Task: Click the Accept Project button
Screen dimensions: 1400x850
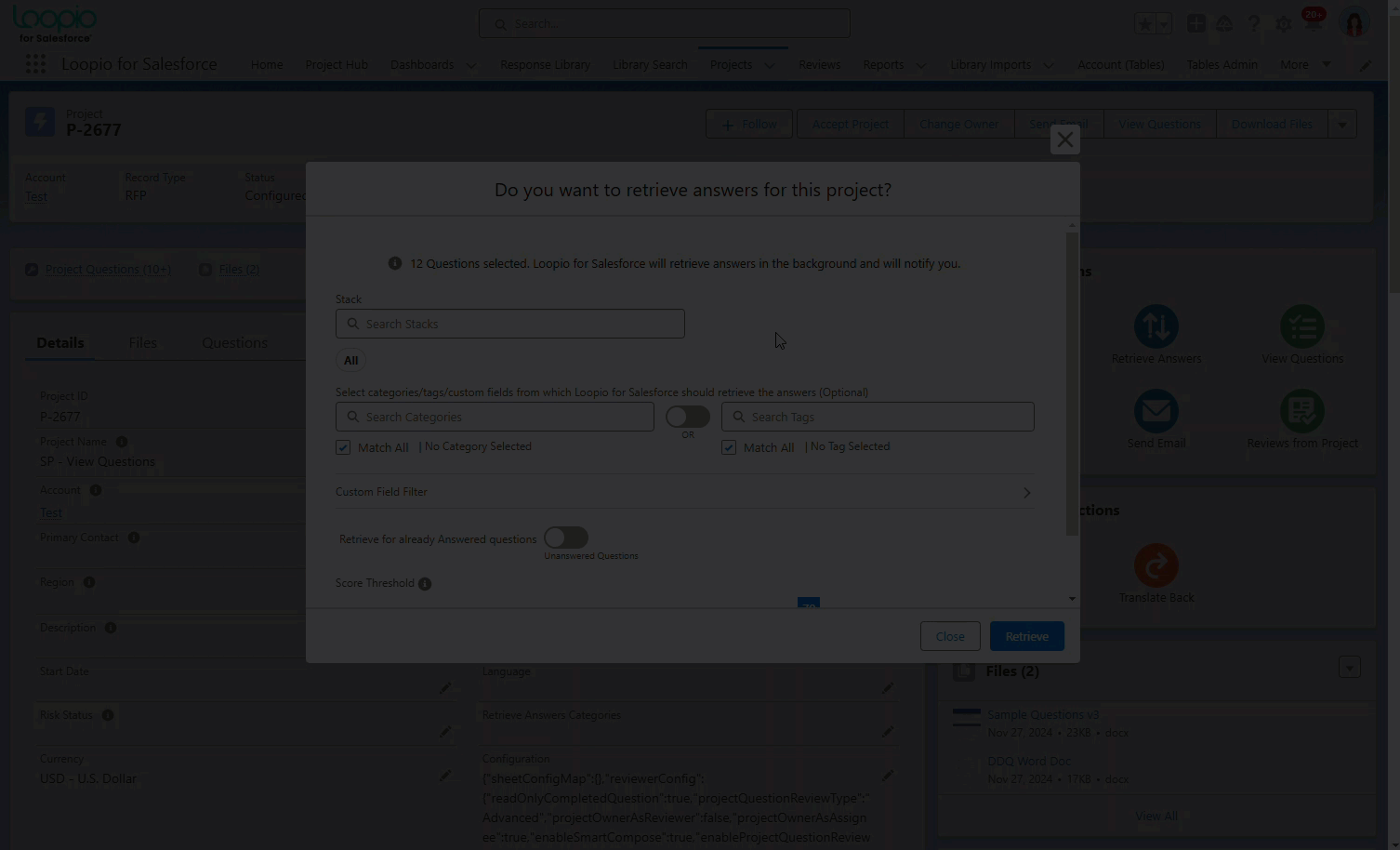Action: click(x=851, y=124)
